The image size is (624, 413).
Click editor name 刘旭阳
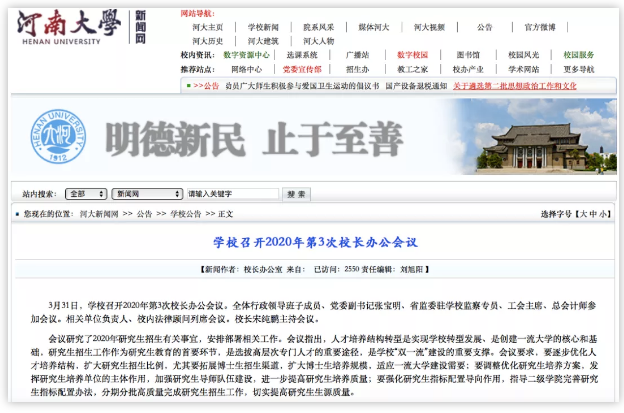click(x=411, y=269)
